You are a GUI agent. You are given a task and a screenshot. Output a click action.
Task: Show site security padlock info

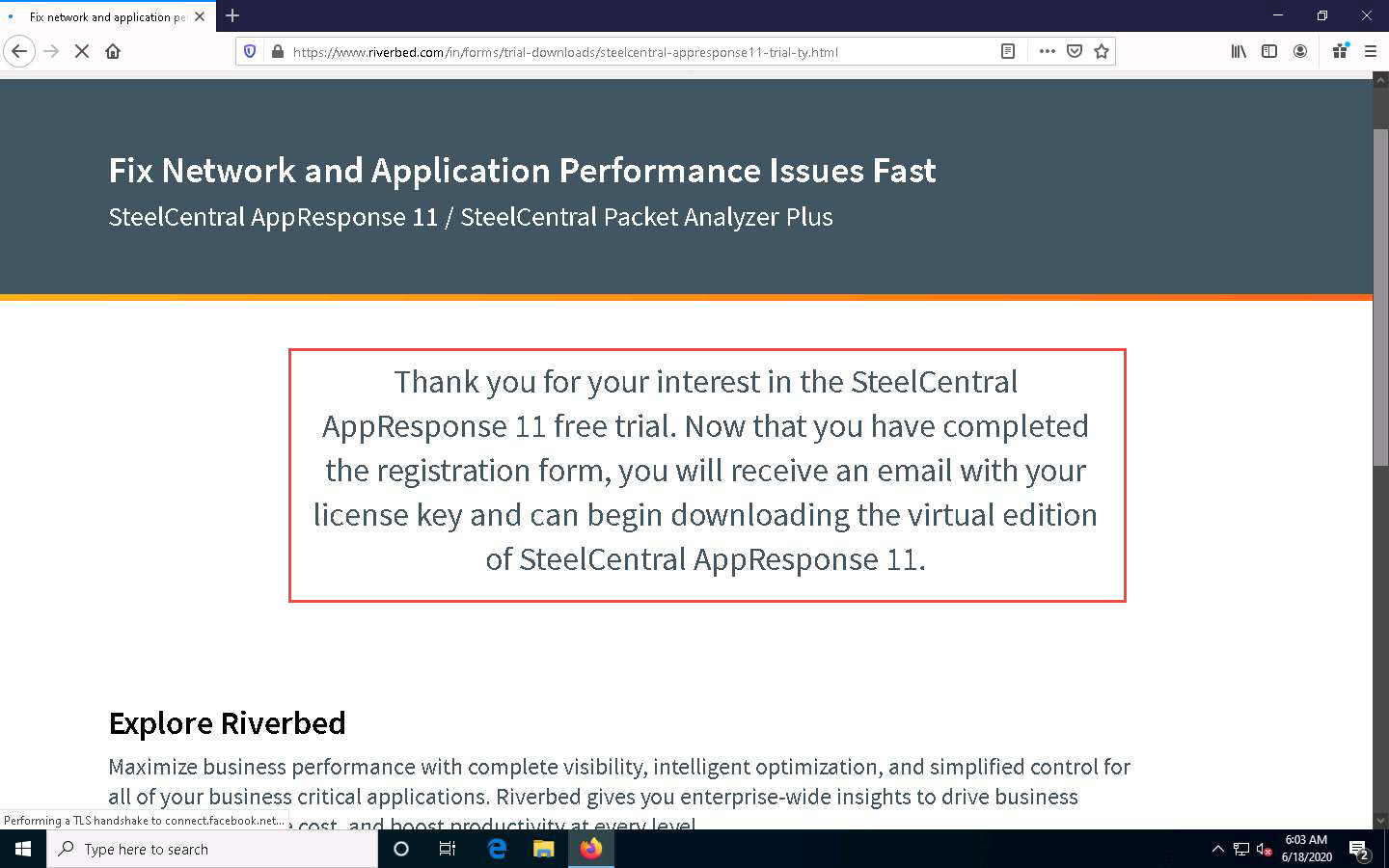278,52
